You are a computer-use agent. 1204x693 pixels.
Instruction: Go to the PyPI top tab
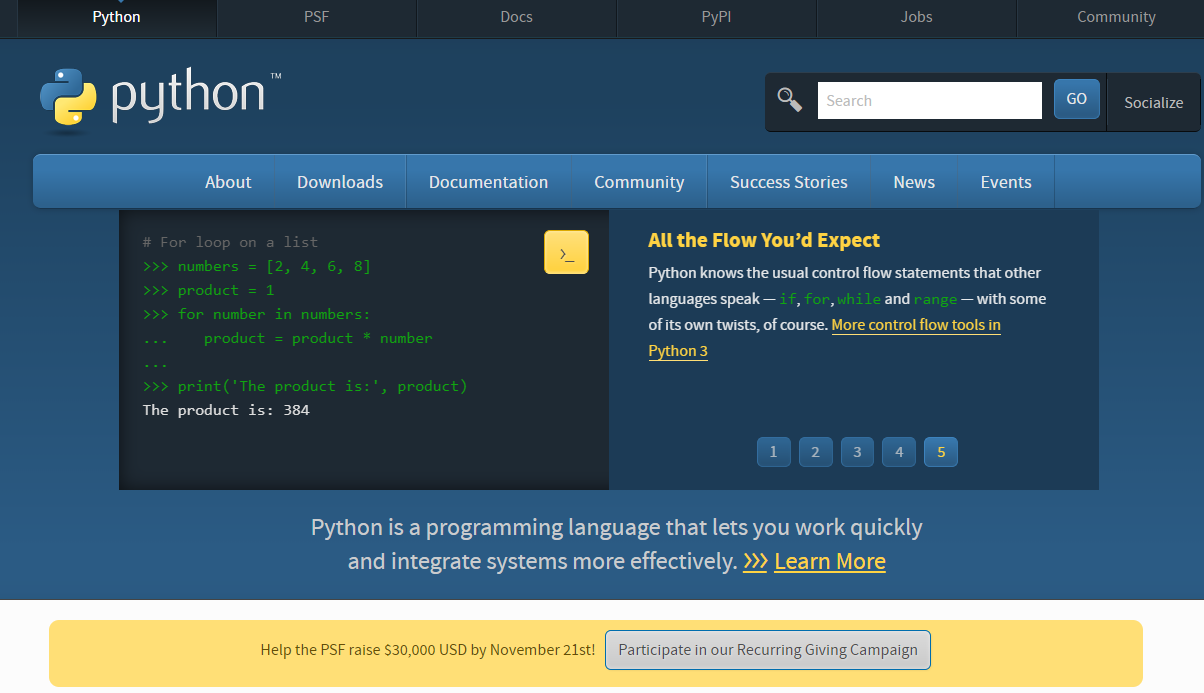[x=716, y=17]
